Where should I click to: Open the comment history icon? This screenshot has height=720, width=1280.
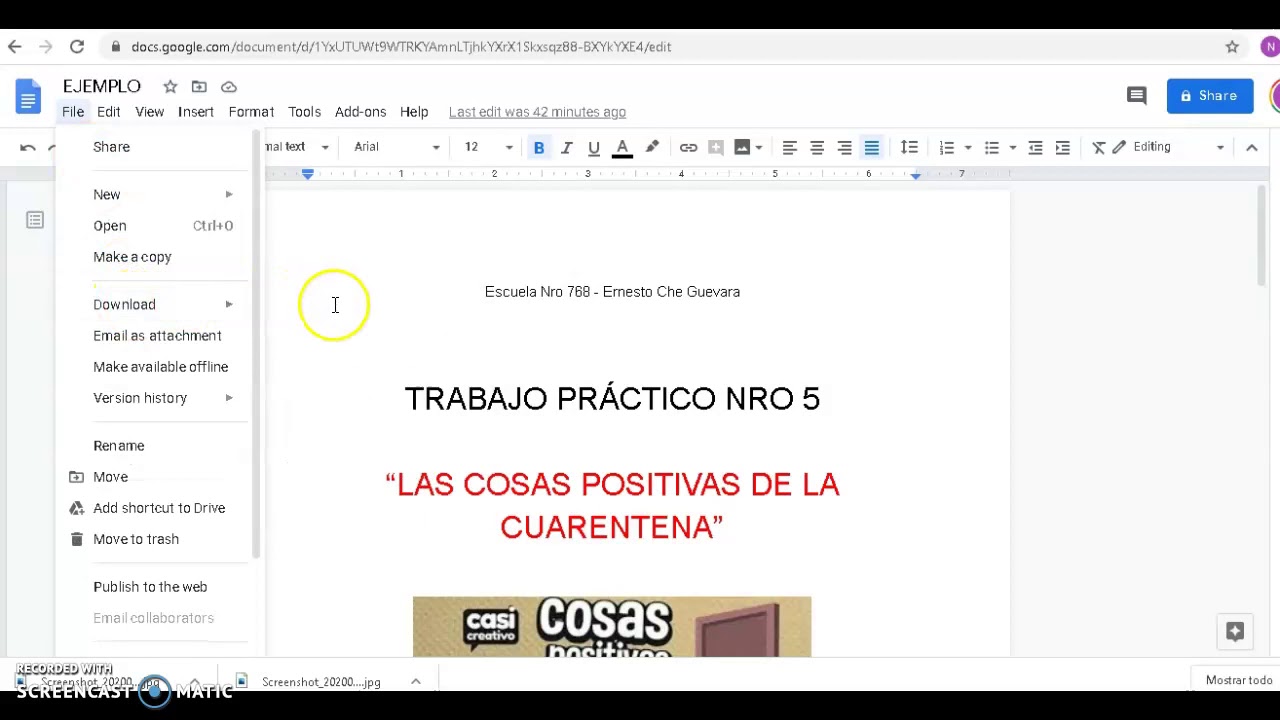click(1137, 96)
